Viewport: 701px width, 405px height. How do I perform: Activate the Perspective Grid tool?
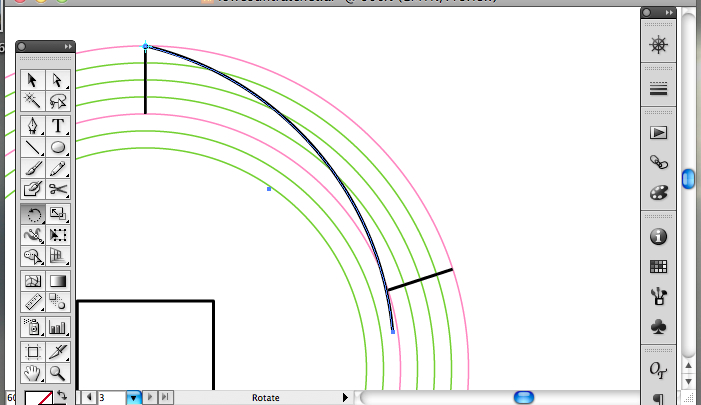[58, 256]
